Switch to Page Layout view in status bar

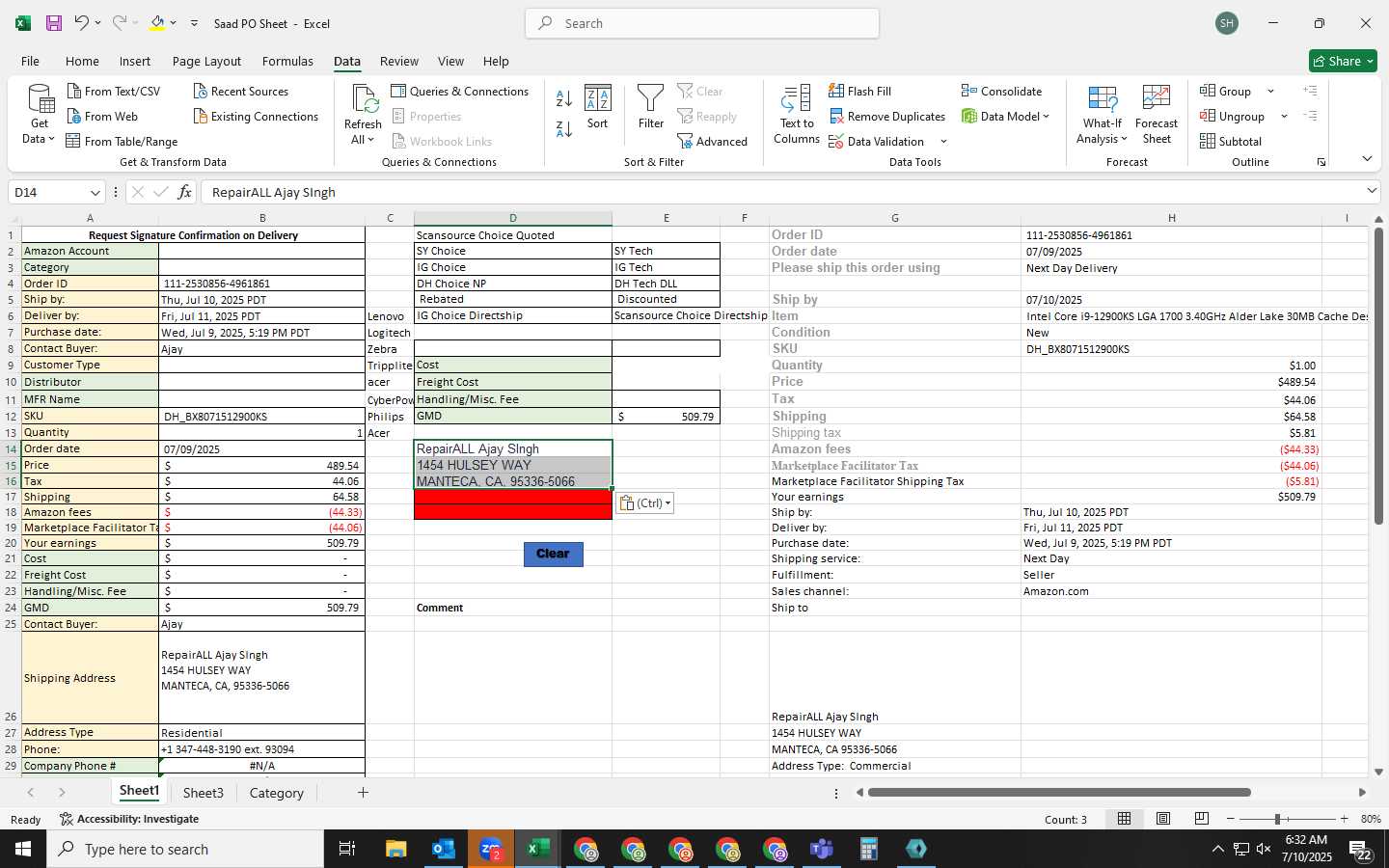pyautogui.click(x=1163, y=819)
